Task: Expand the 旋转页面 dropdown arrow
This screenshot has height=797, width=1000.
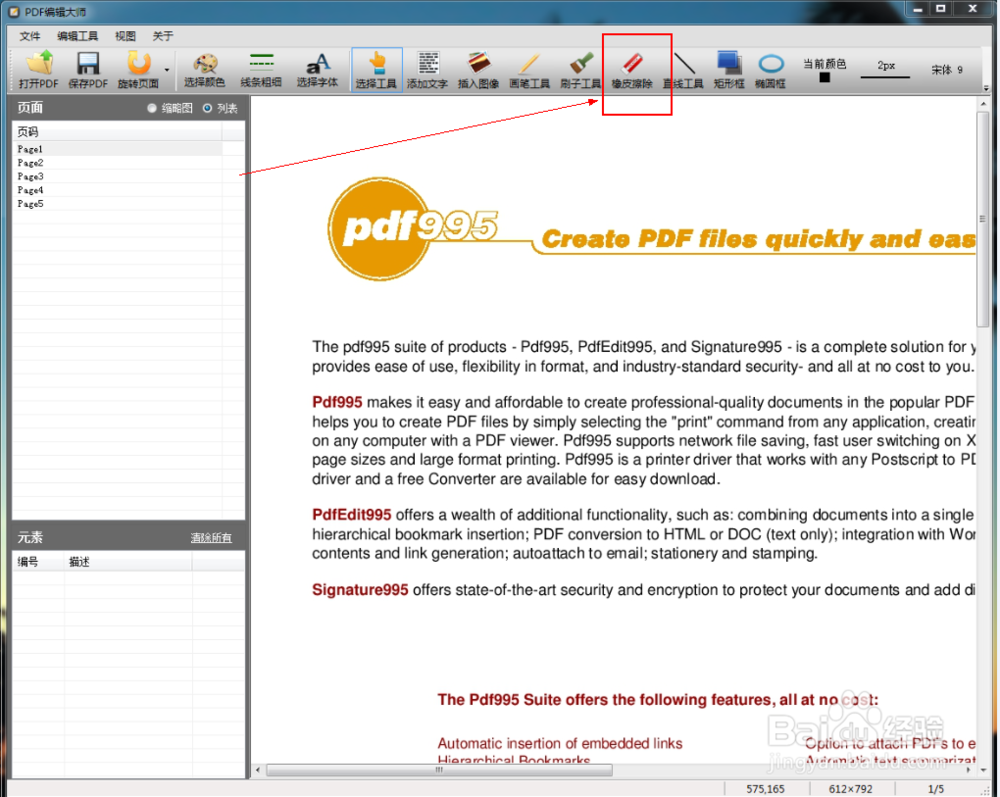Action: 167,69
